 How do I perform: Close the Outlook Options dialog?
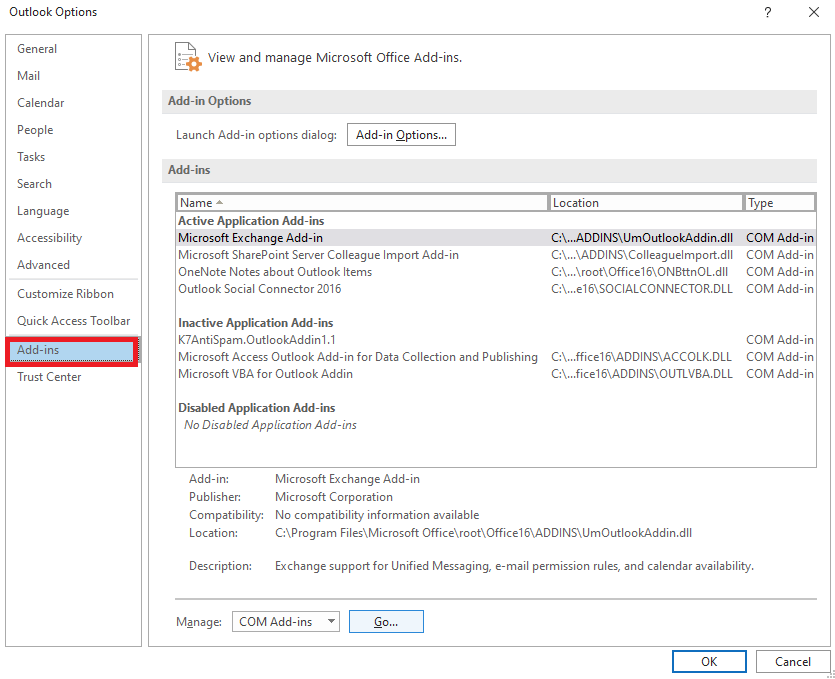[814, 12]
